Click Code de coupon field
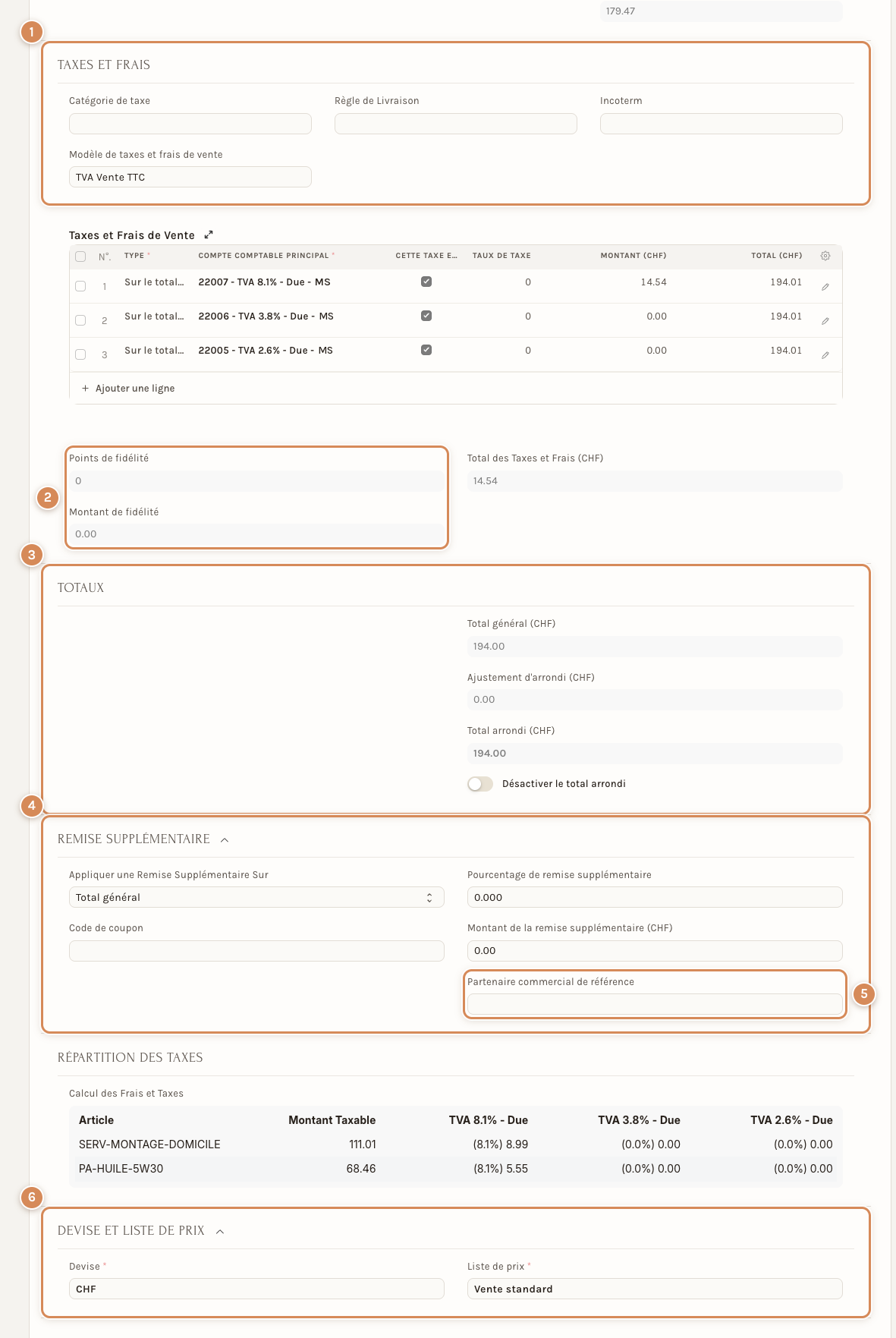Viewport: 896px width, 1338px height. [256, 951]
